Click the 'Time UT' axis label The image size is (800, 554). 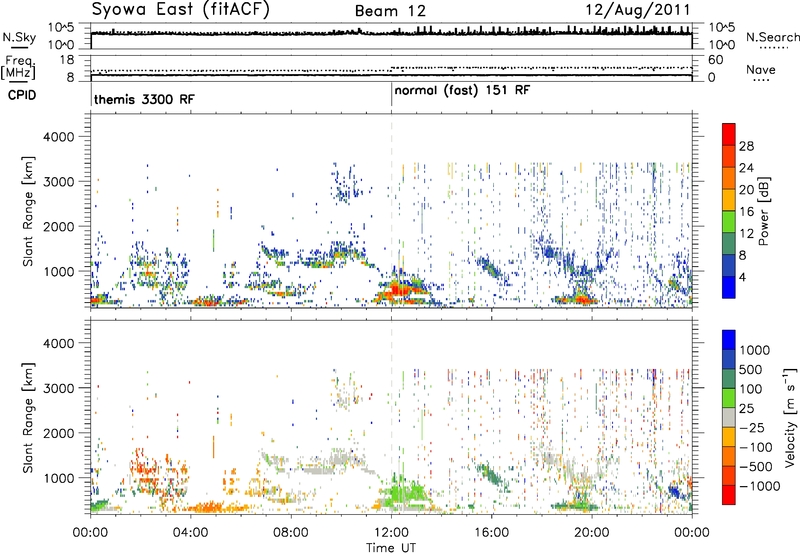coord(391,547)
